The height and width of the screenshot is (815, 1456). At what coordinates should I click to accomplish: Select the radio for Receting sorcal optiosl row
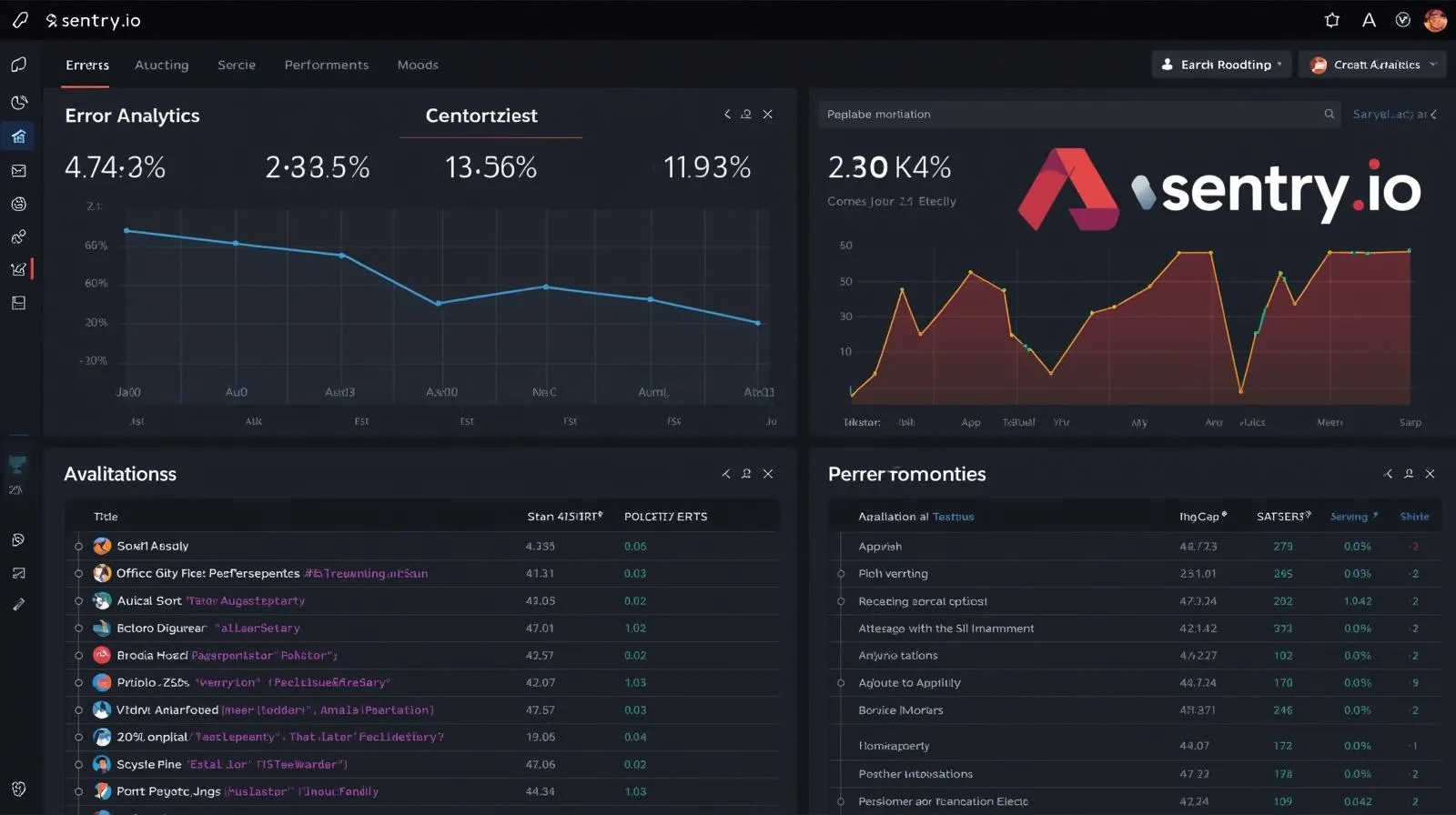(841, 601)
